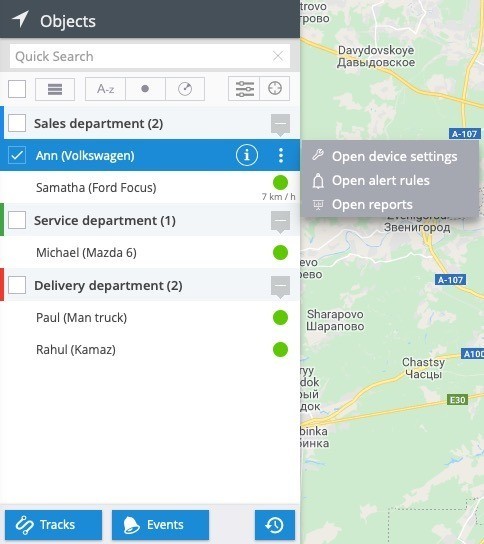
Task: Click the crosshair locate-on-map icon
Action: click(275, 89)
